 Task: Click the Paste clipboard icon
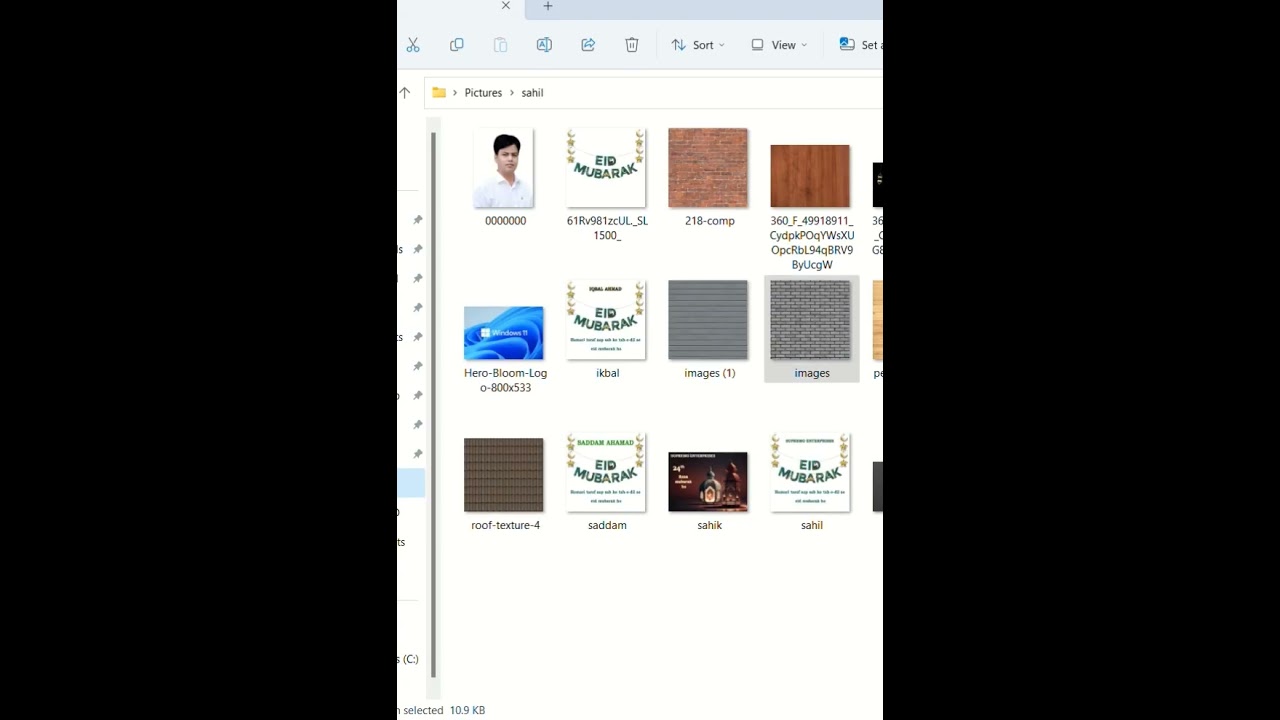pos(500,45)
